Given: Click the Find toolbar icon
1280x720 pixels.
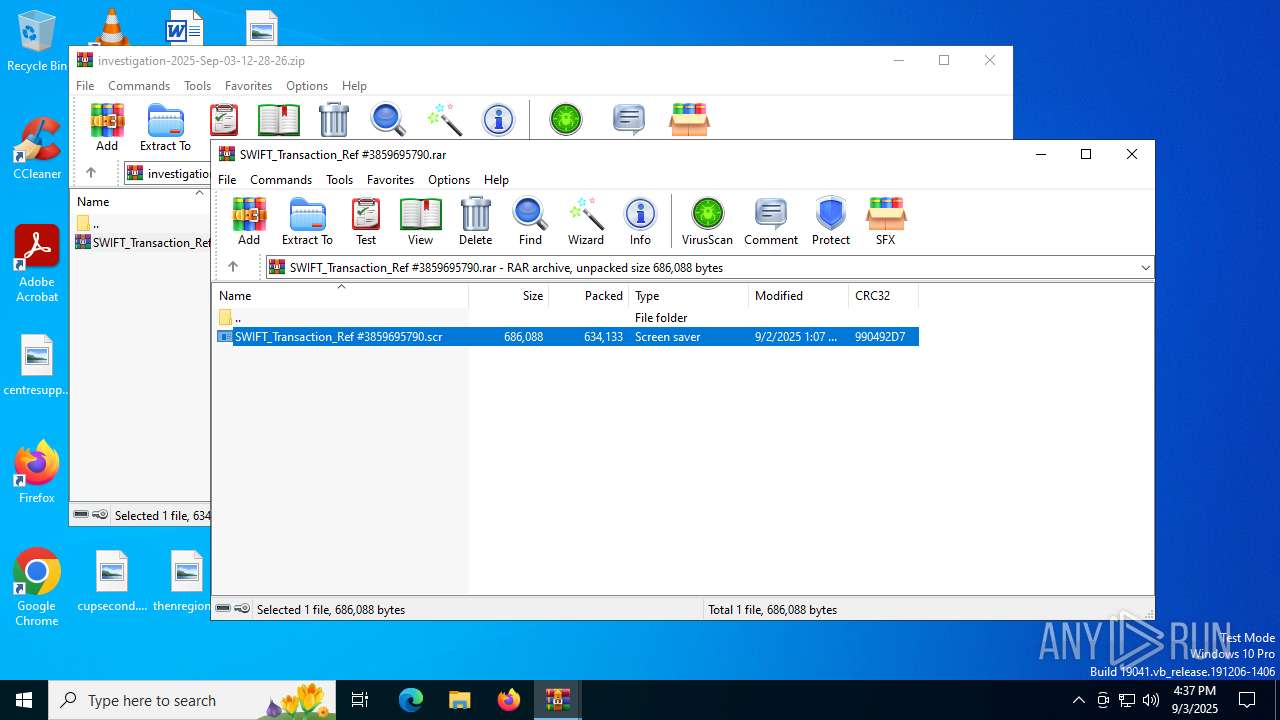Looking at the screenshot, I should (x=530, y=221).
